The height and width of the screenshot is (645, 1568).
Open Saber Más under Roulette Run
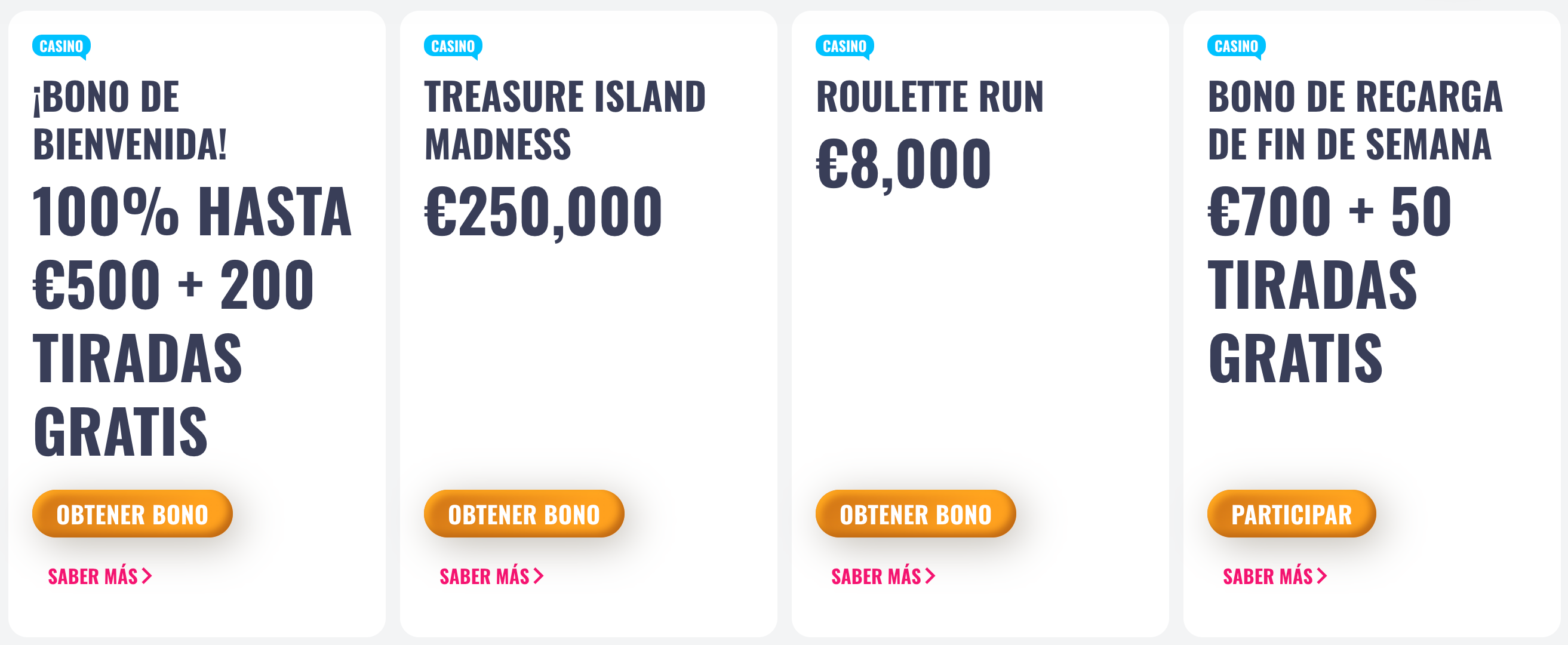[x=883, y=576]
